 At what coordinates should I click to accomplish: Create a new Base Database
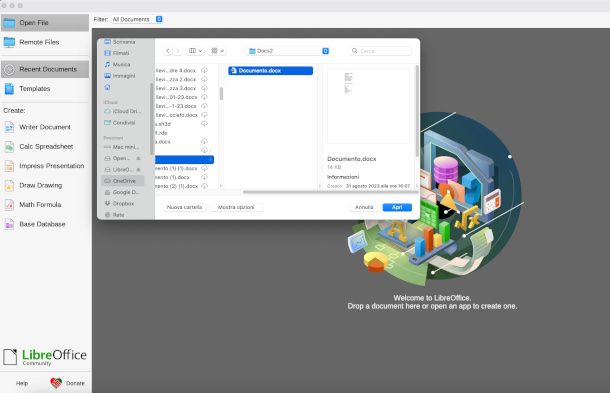(x=45, y=224)
